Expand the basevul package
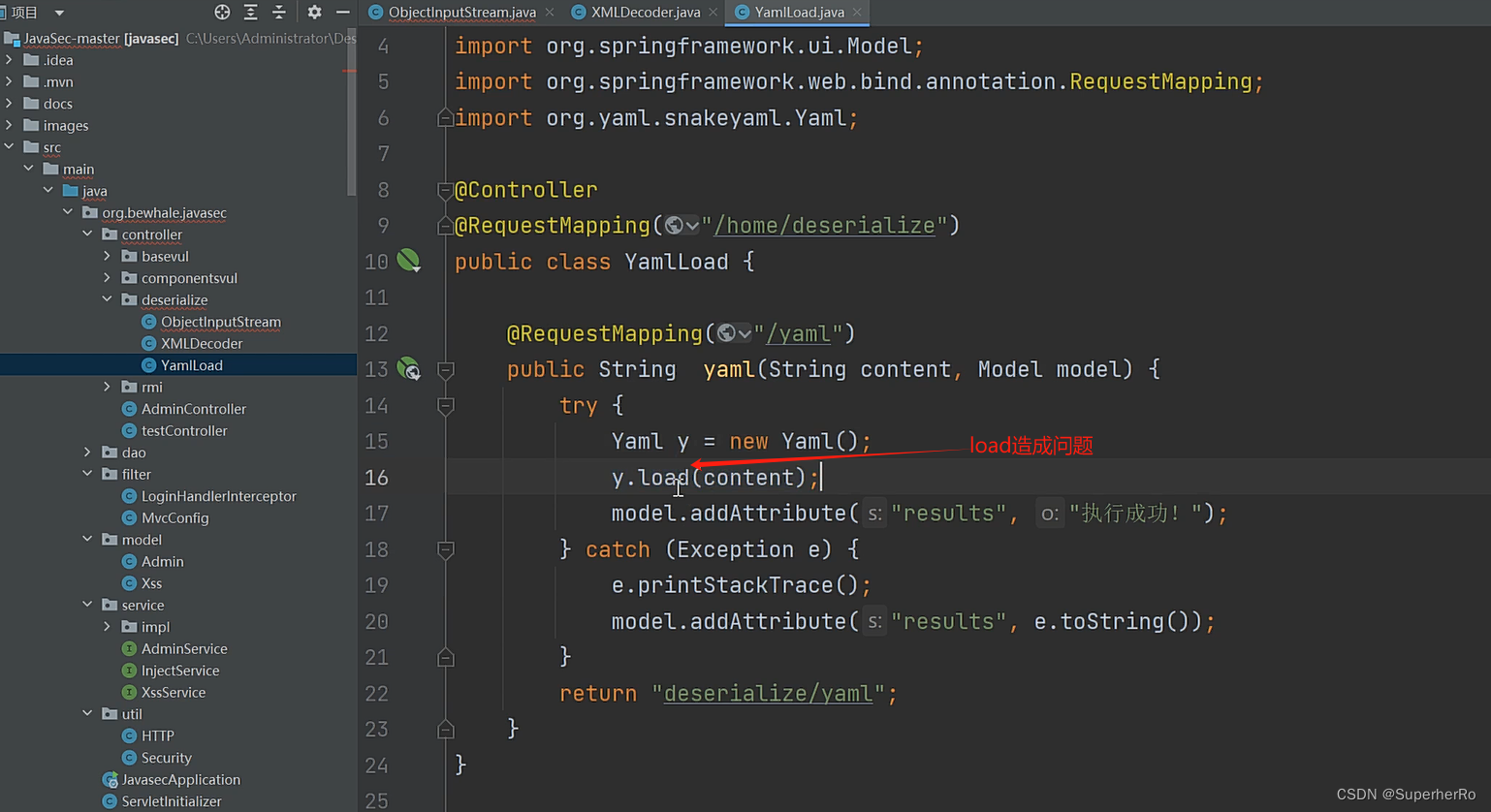 point(107,256)
